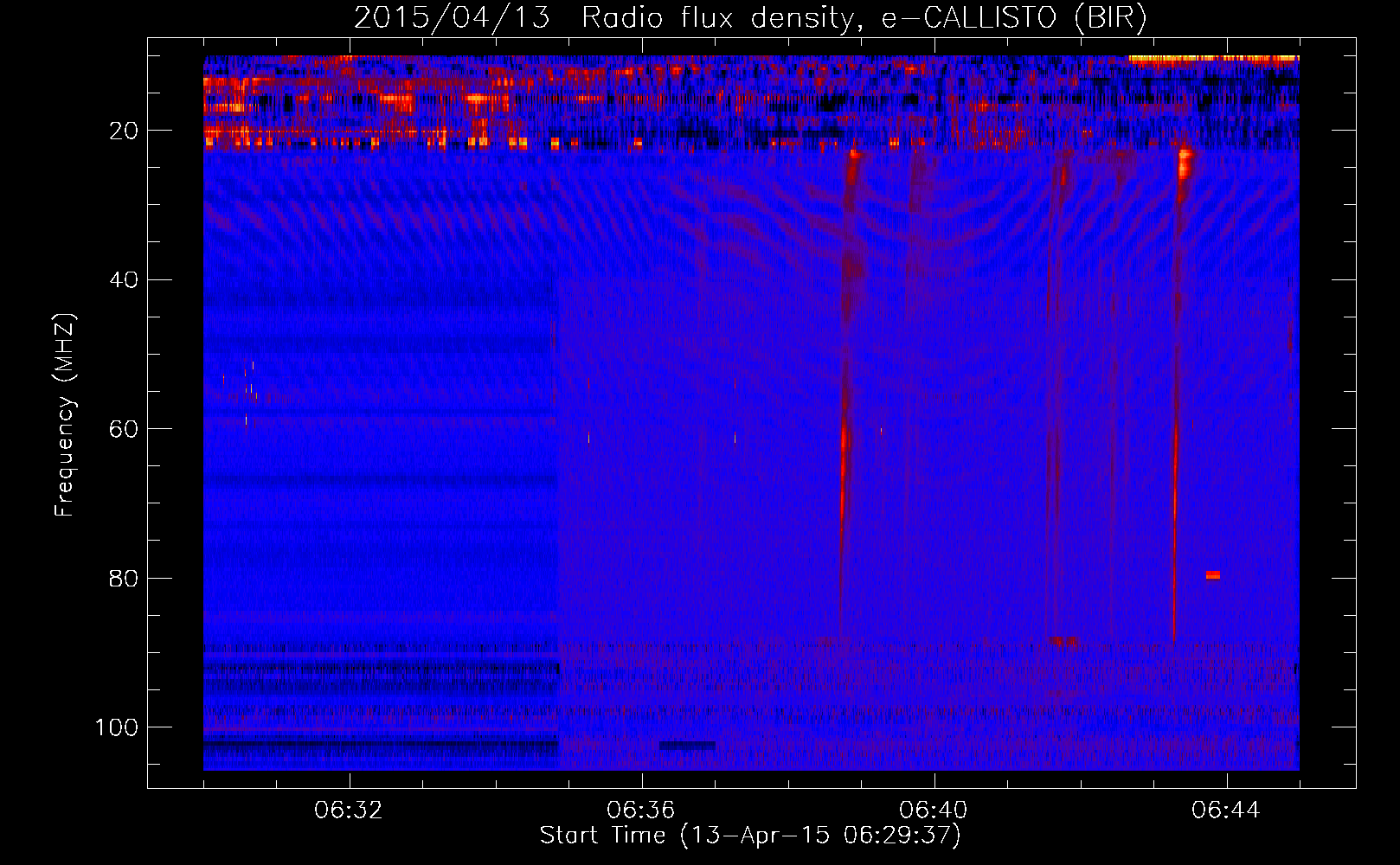Click the 06:36 time tick label
The height and width of the screenshot is (865, 1400).
point(641,811)
